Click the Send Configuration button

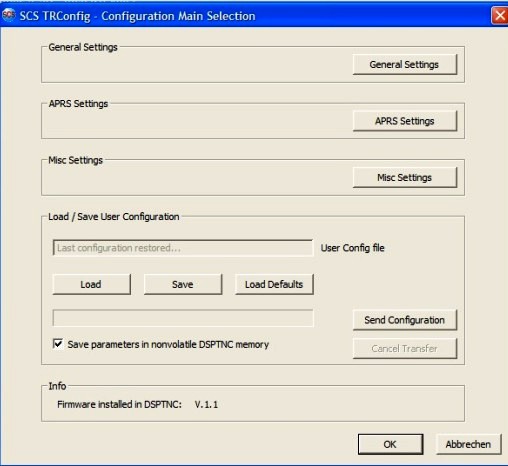coord(405,320)
